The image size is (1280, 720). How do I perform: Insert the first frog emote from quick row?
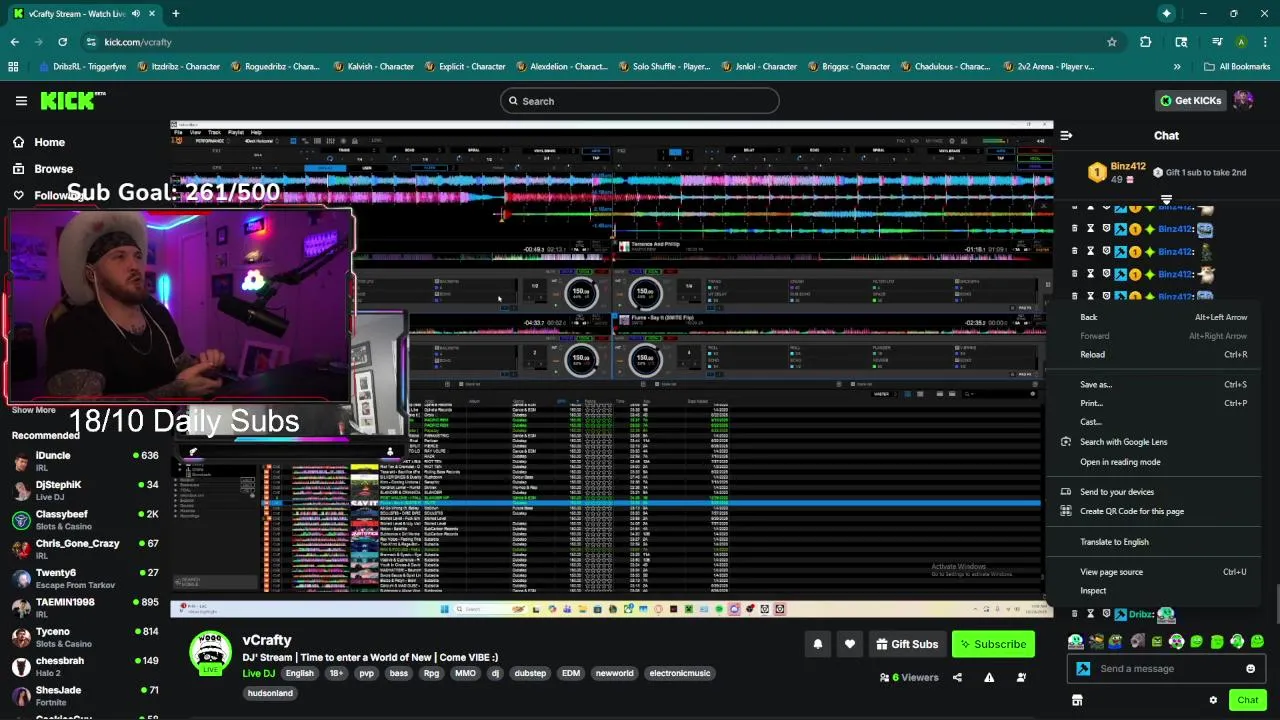pos(1075,641)
